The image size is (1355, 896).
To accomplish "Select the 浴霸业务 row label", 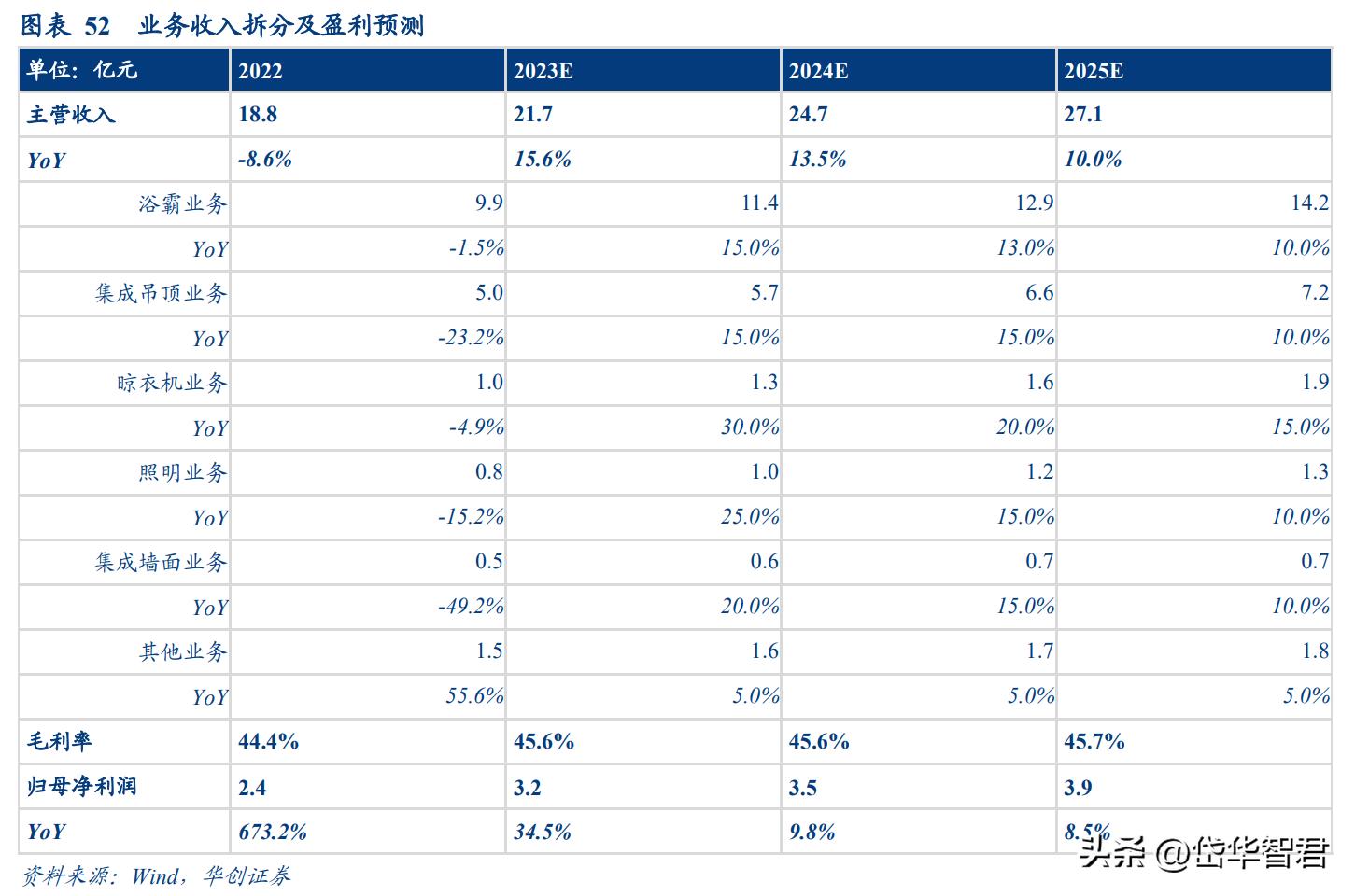I will pos(182,203).
